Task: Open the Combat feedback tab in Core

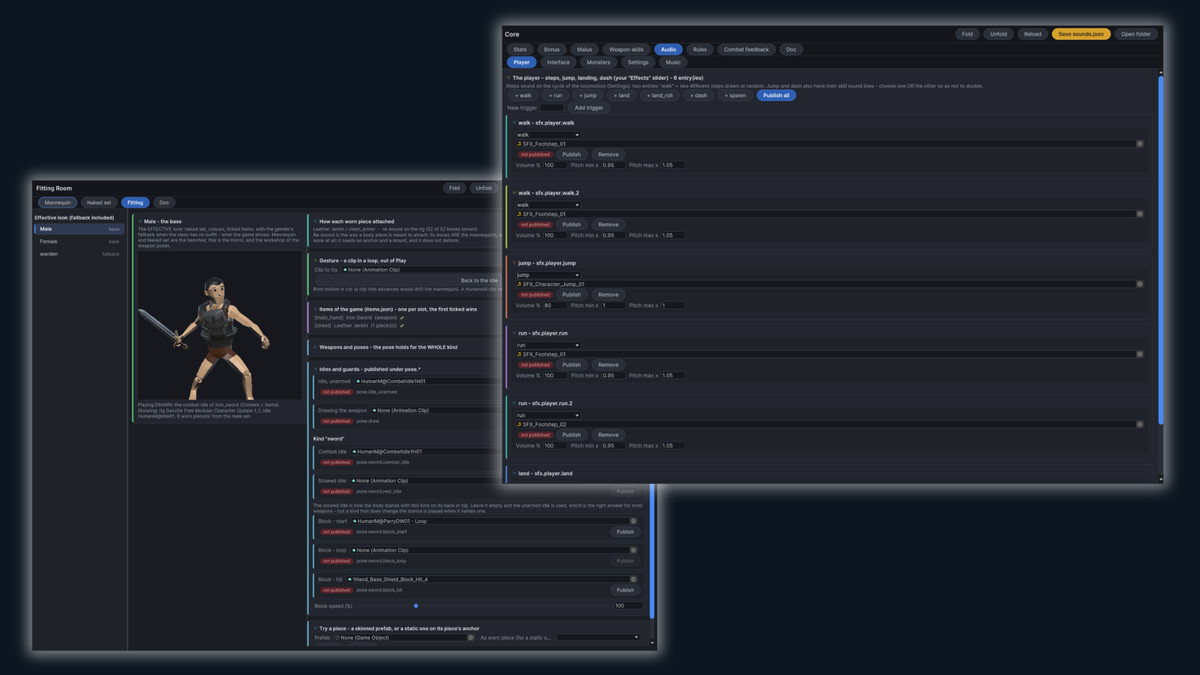Action: click(x=746, y=49)
